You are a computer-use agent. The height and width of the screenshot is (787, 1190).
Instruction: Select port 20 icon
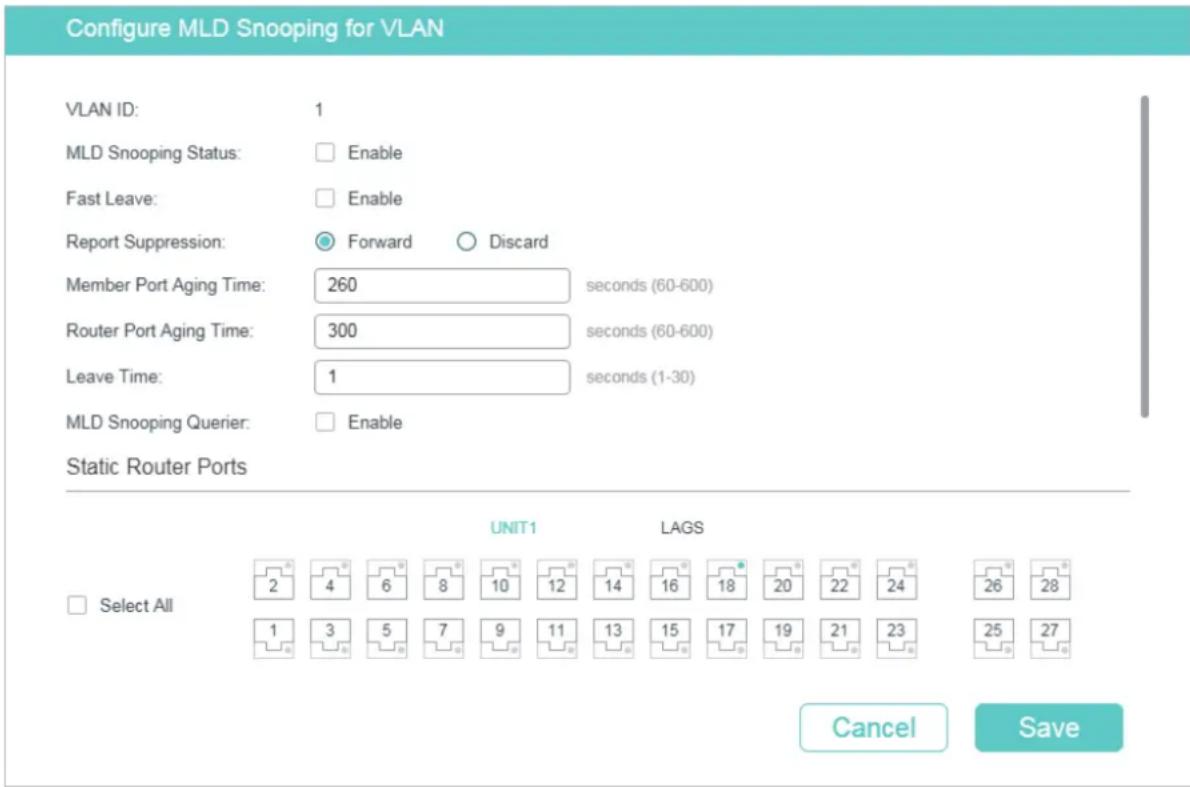point(782,580)
